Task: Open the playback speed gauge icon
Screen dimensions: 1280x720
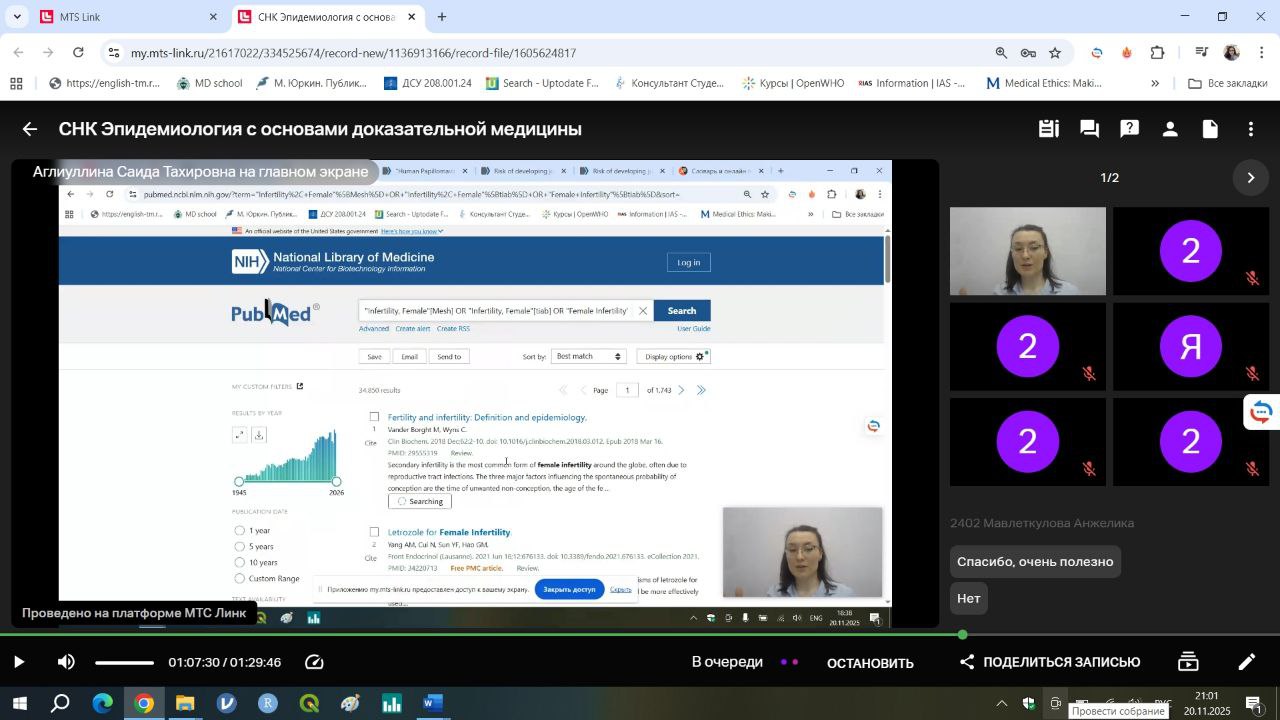Action: (x=314, y=662)
